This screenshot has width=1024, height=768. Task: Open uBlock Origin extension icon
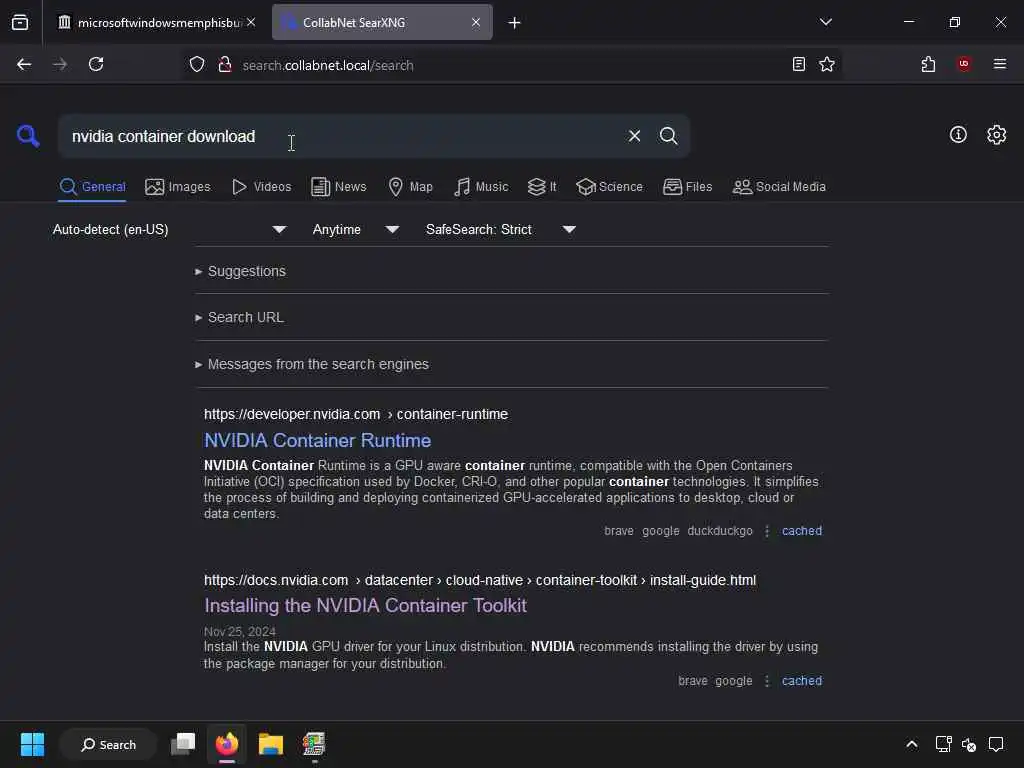pos(964,64)
